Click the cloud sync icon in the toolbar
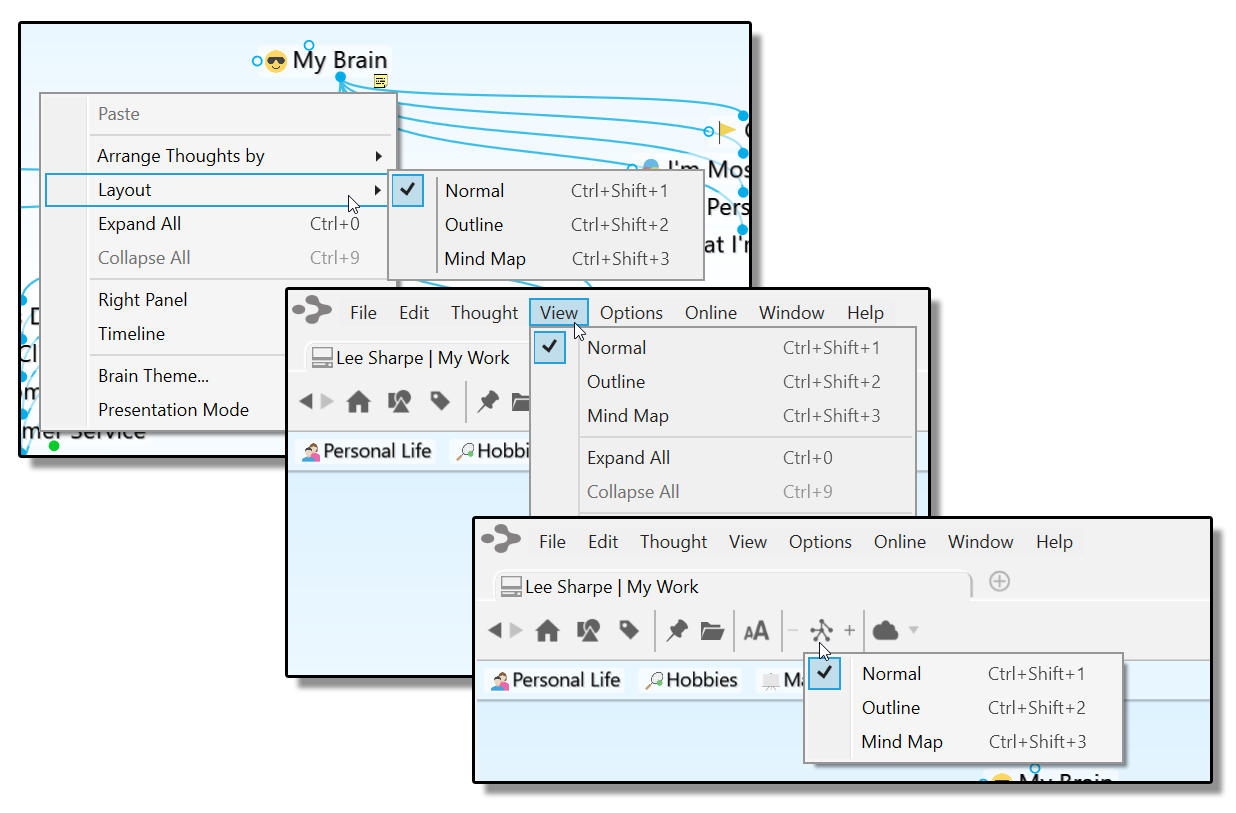 (x=885, y=630)
